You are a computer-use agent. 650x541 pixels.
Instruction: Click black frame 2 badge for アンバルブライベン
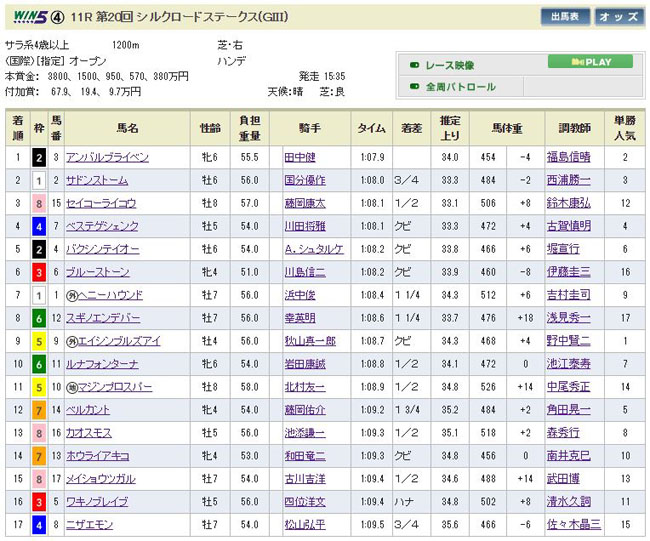(38, 158)
